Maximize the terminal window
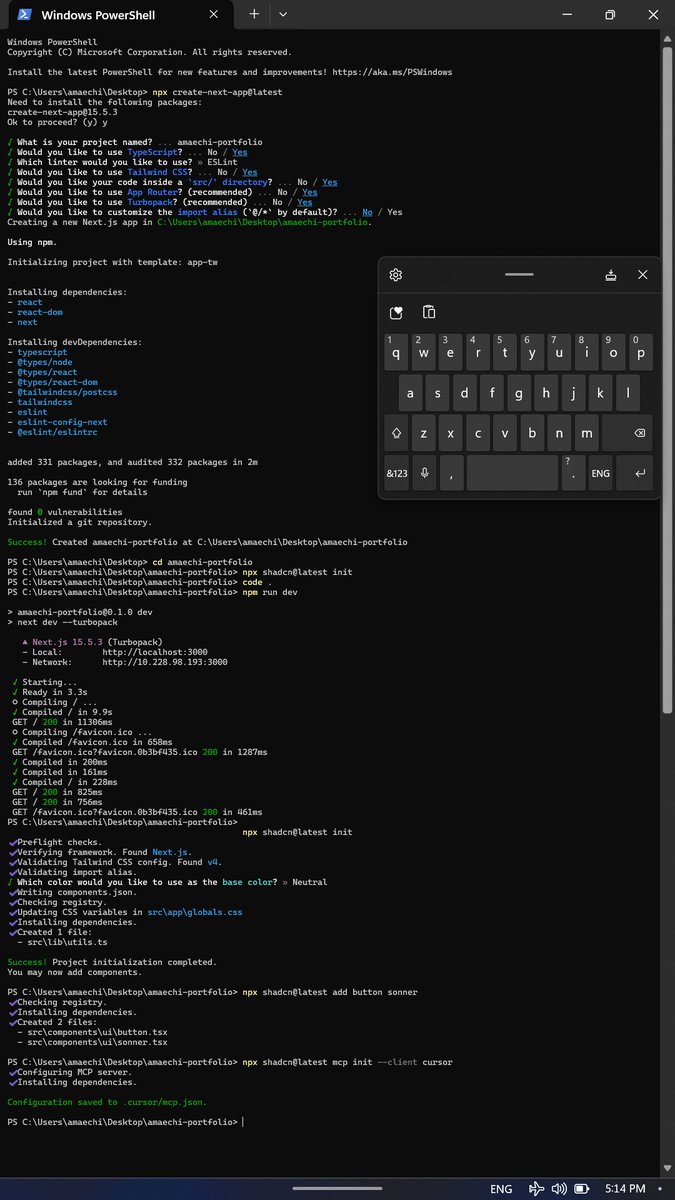Screen dimensions: 675x1200 pyautogui.click(x=610, y=14)
